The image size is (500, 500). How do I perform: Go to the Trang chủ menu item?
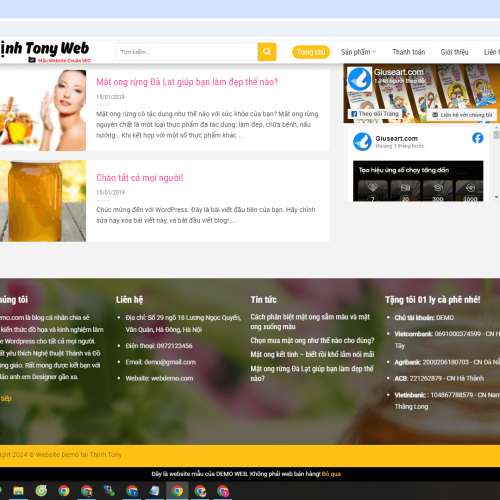[x=311, y=52]
